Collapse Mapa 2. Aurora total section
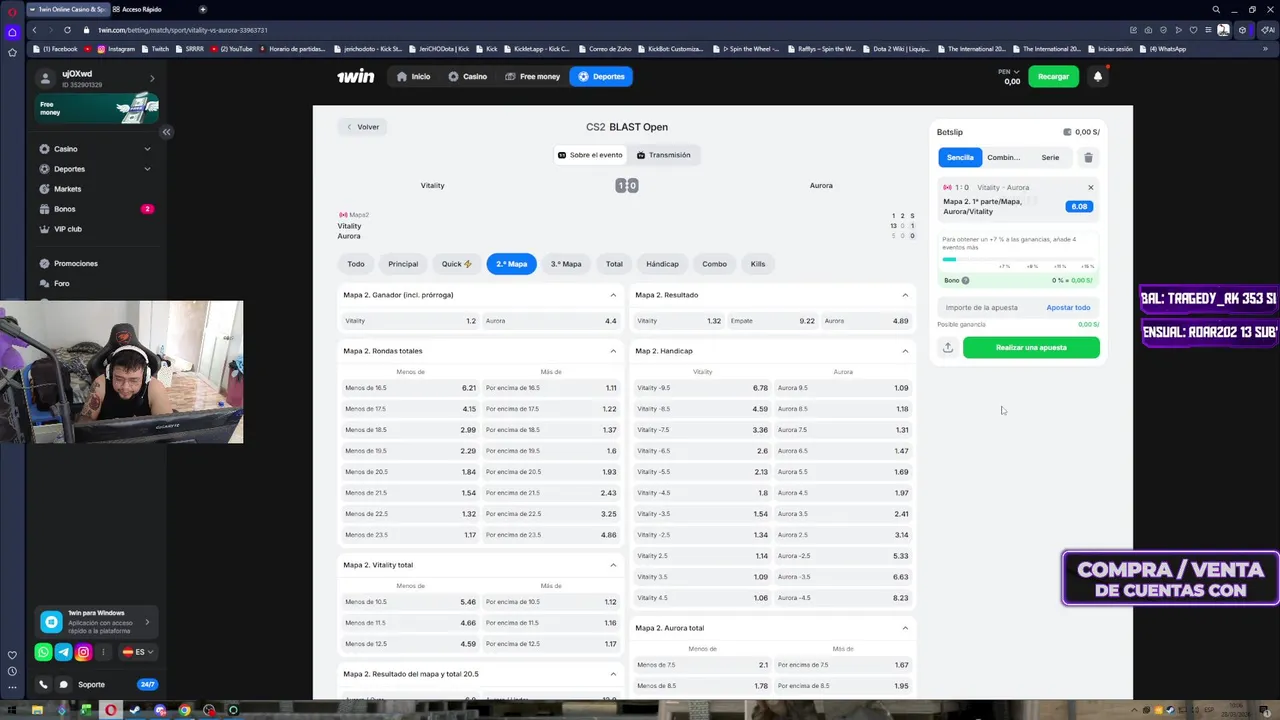 905,628
